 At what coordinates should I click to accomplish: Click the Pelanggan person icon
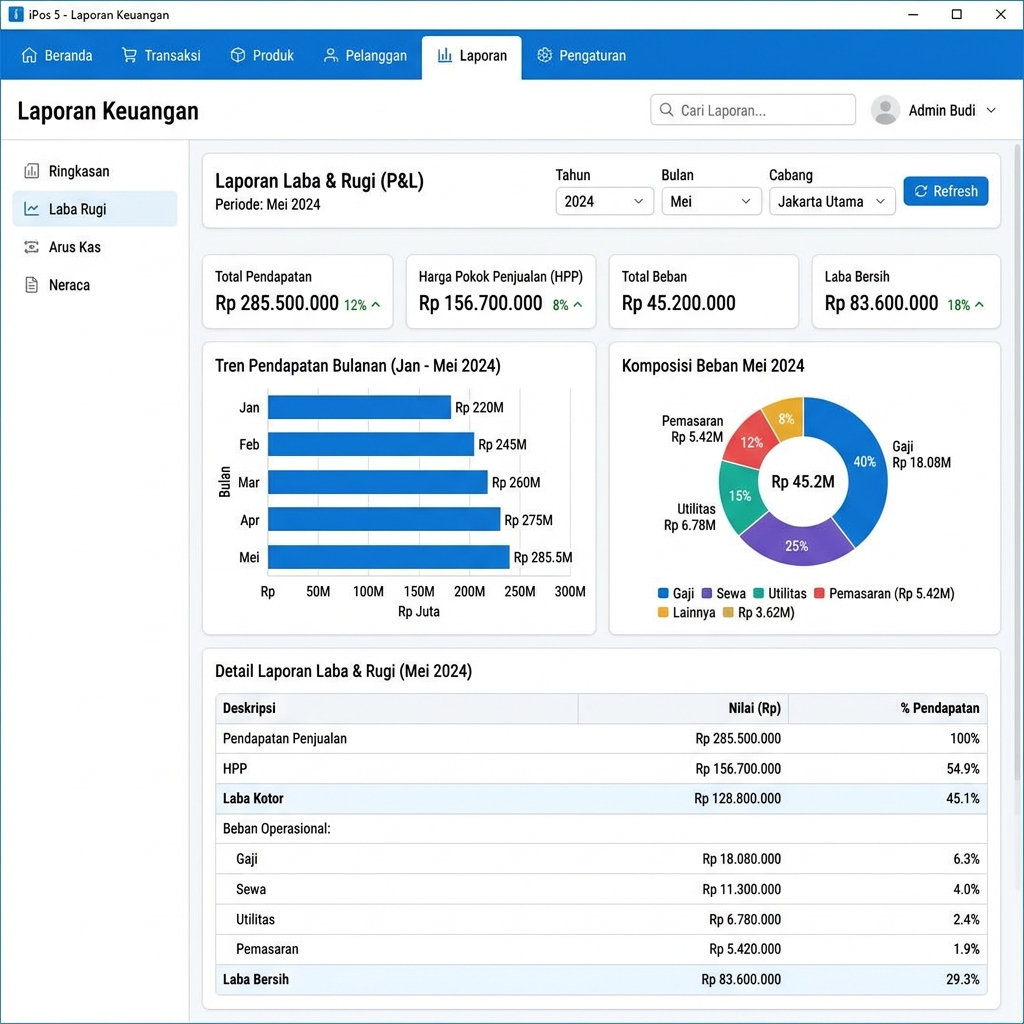tap(331, 56)
